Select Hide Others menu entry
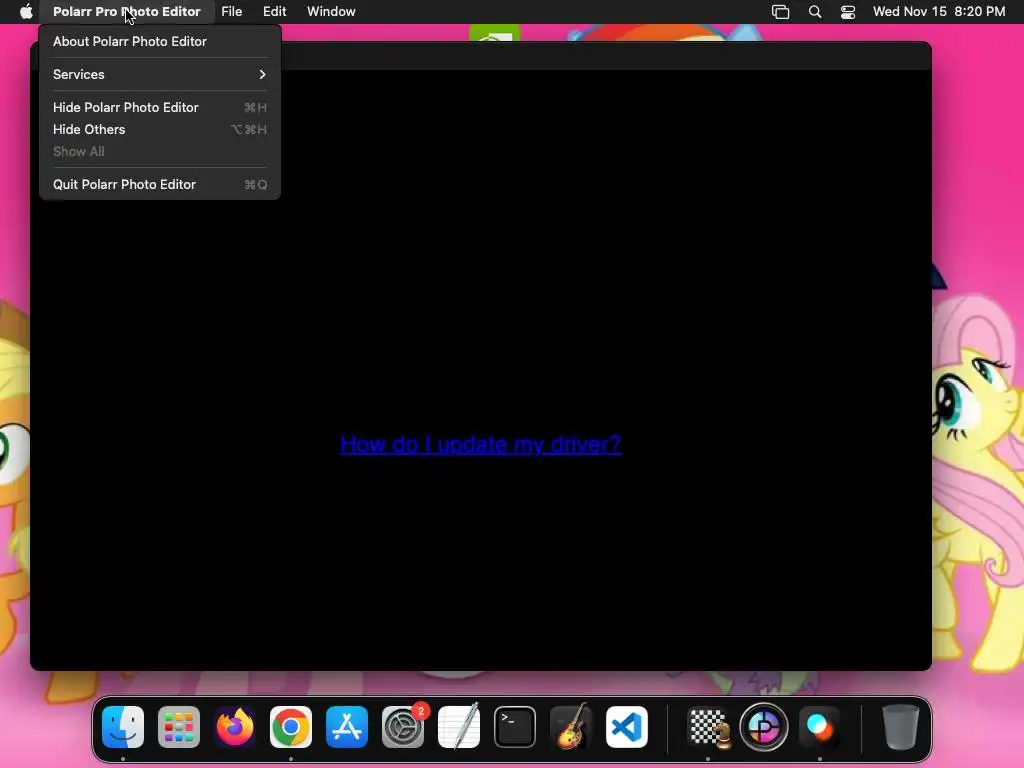 click(x=160, y=129)
